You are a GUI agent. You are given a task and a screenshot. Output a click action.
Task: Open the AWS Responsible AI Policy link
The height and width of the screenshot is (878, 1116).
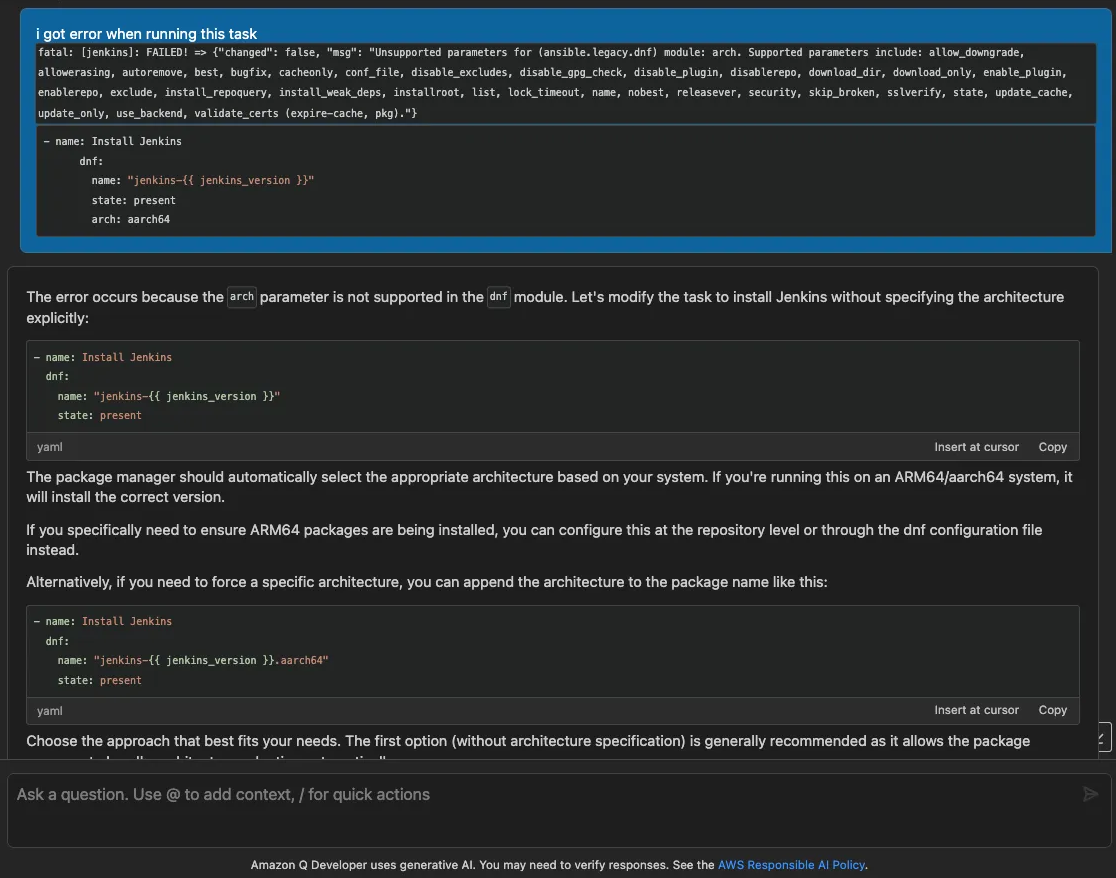[x=791, y=865]
